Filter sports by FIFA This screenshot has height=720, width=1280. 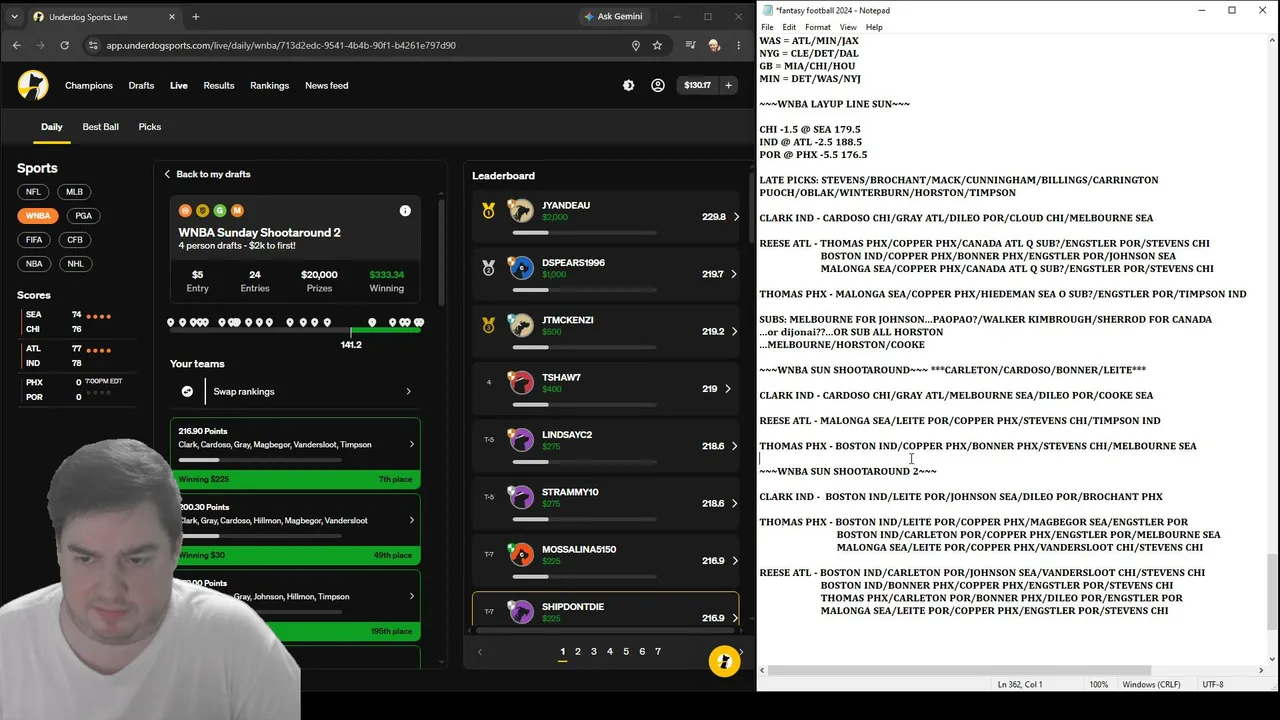(34, 240)
